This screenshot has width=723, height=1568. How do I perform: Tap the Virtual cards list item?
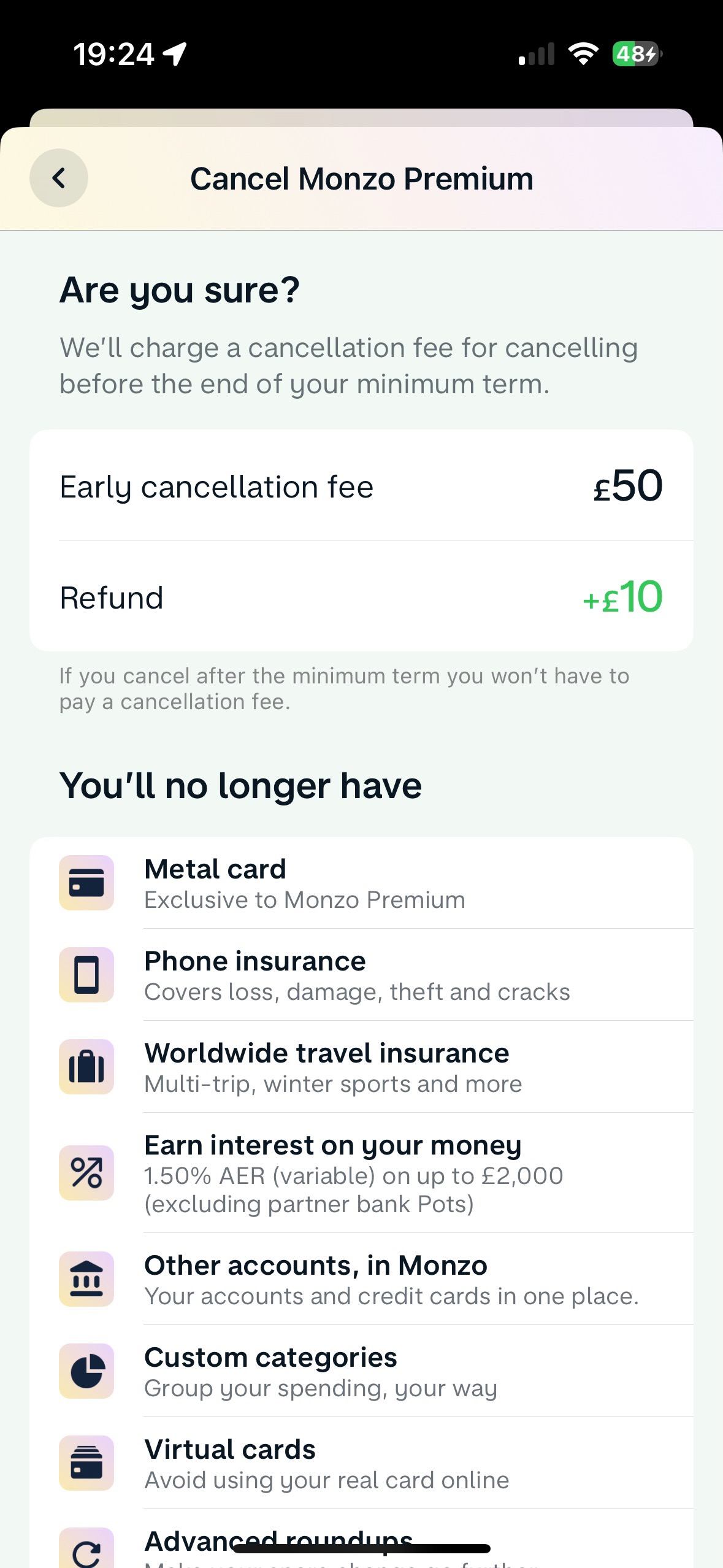coord(230,1450)
